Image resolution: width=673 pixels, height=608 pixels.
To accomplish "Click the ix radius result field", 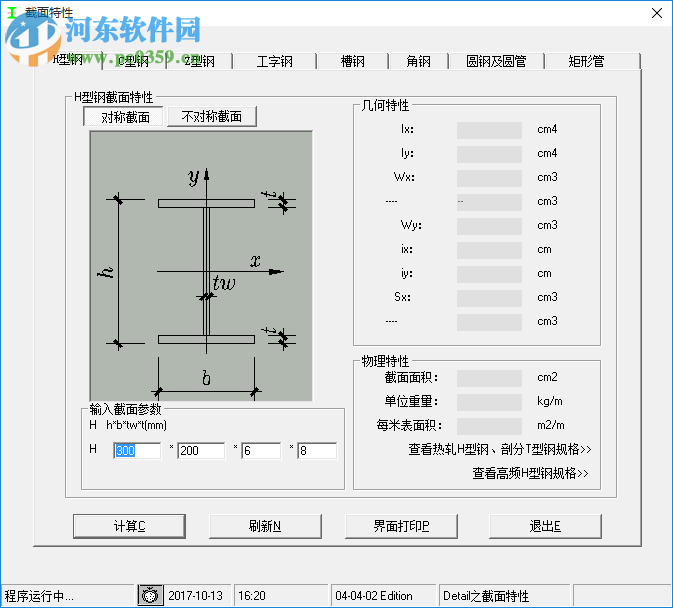I will pyautogui.click(x=489, y=250).
